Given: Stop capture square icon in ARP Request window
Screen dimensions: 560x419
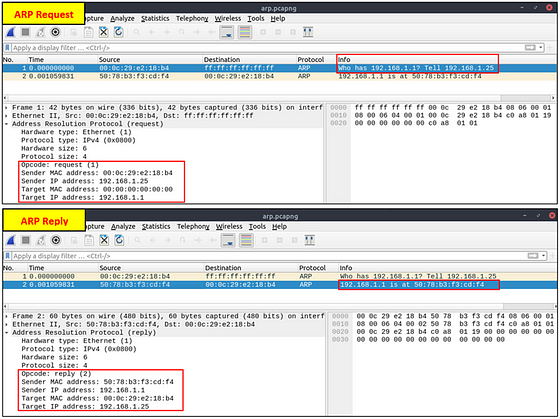Looking at the screenshot, I should (x=25, y=33).
